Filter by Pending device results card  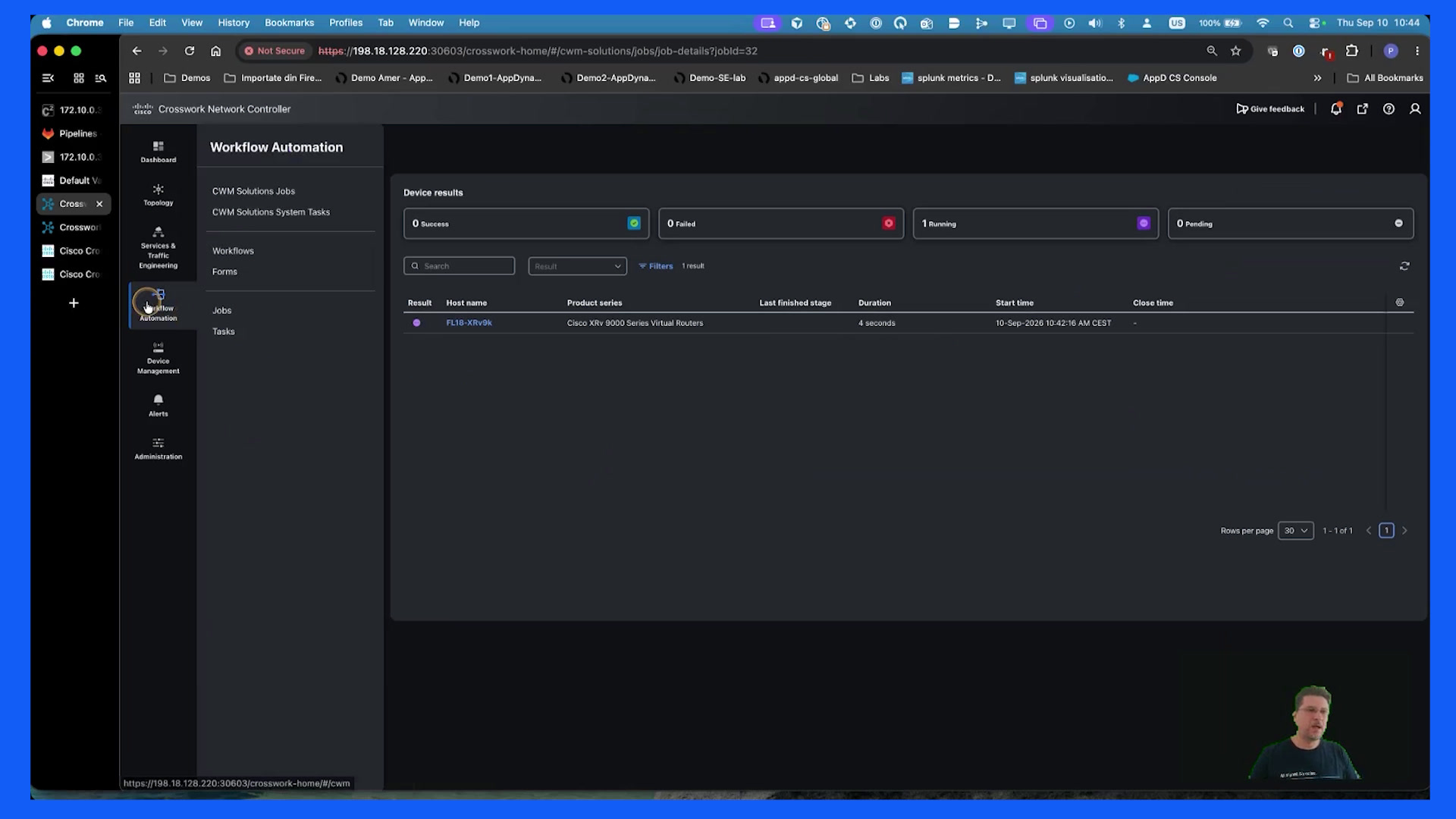(1291, 224)
